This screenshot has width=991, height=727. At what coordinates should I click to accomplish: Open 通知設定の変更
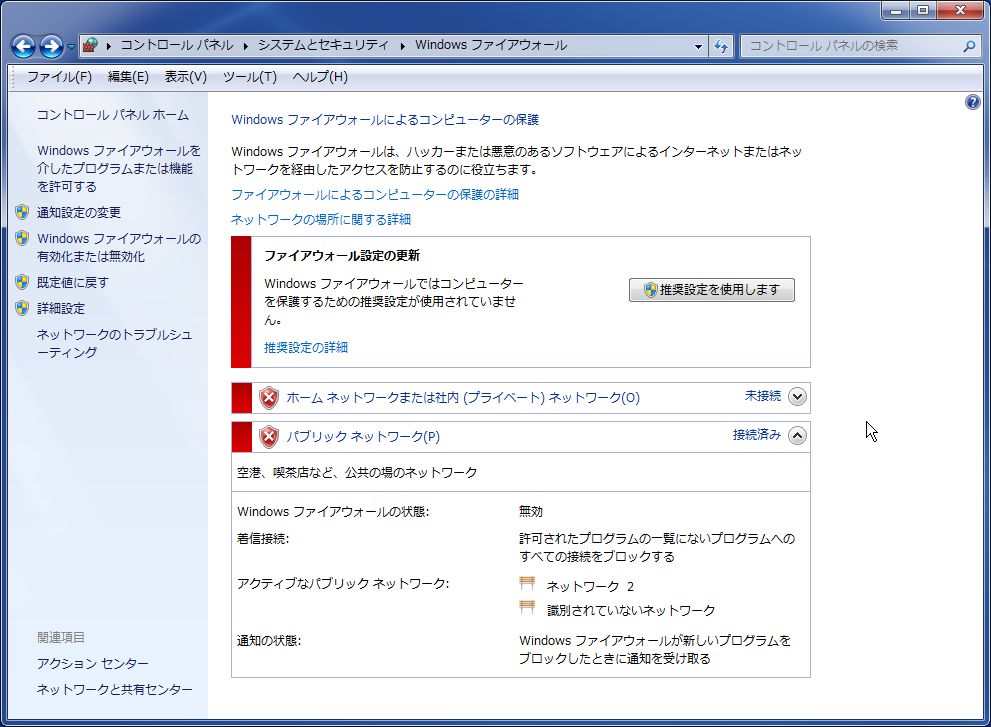point(78,212)
